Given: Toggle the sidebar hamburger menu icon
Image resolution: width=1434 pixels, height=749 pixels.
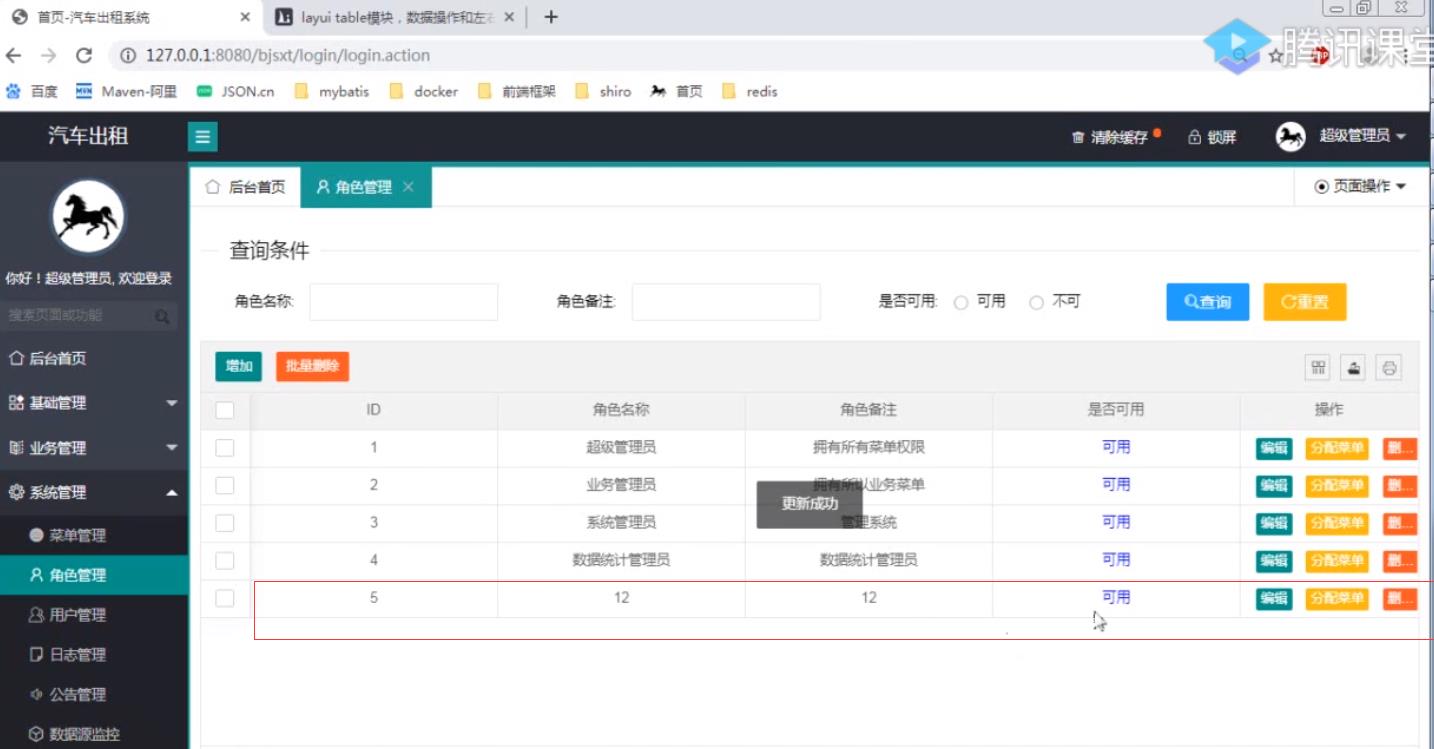Looking at the screenshot, I should point(203,137).
